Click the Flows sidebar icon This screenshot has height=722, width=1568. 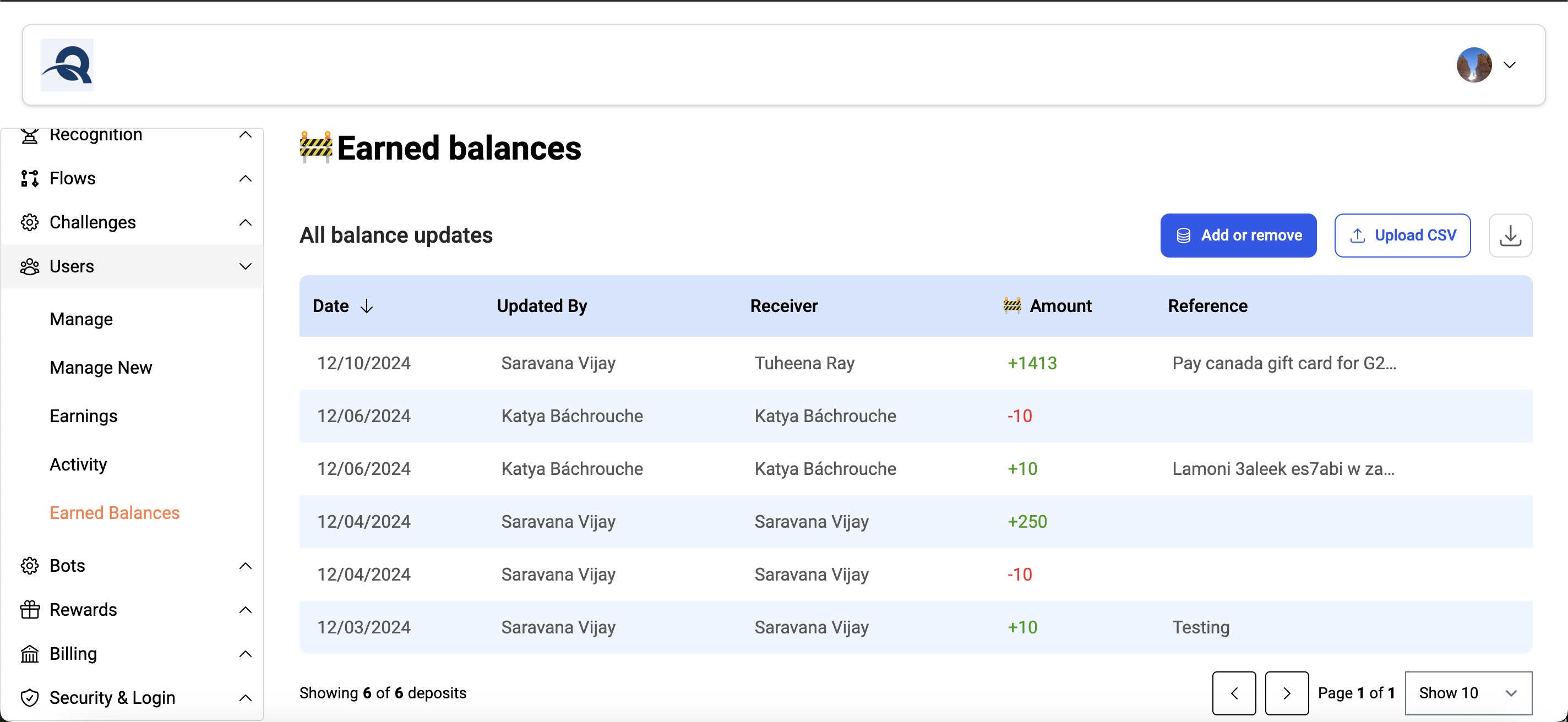click(29, 178)
